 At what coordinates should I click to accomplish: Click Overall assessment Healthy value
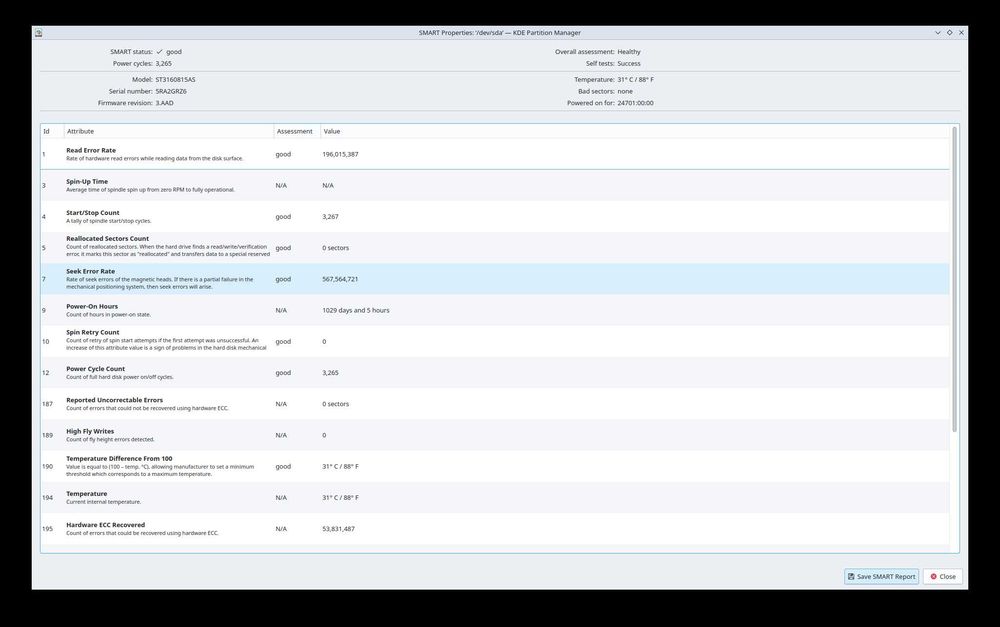629,52
